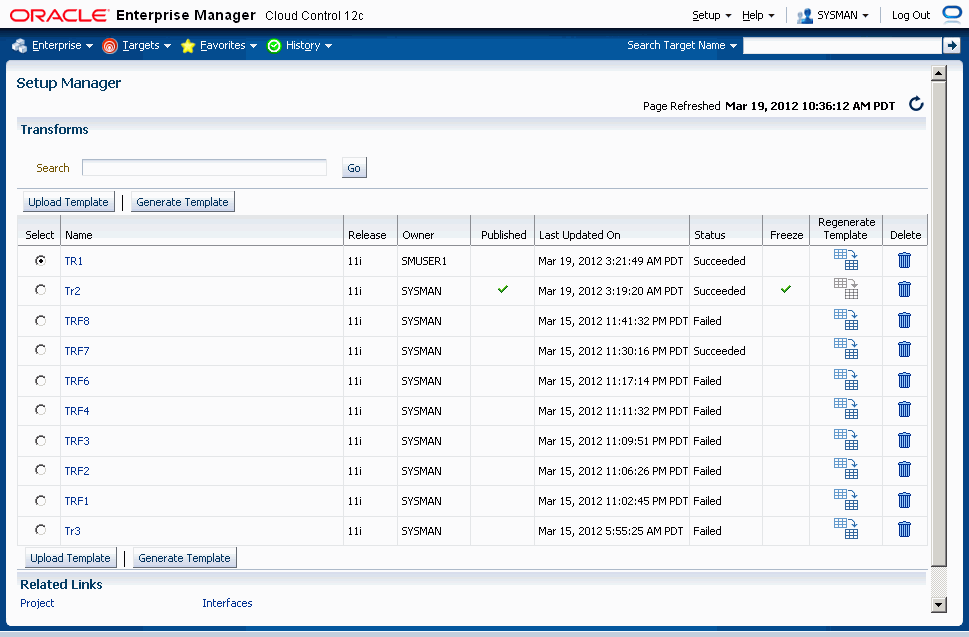Delete the Tr3 transform
Viewport: 969px width, 637px height.
click(904, 529)
